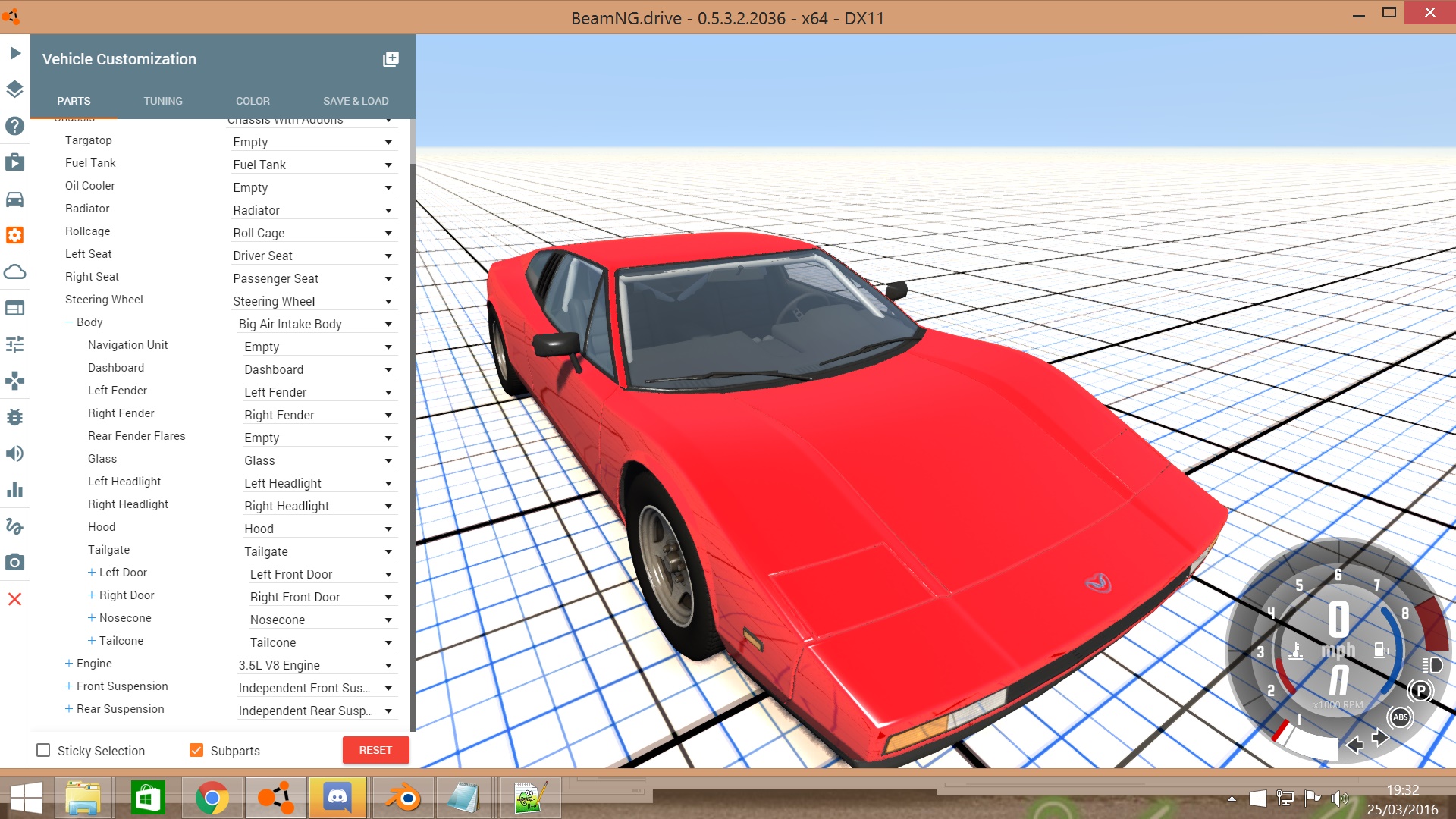Click the play icon in the sidebar
Screen dimensions: 1456x819
pyautogui.click(x=14, y=53)
